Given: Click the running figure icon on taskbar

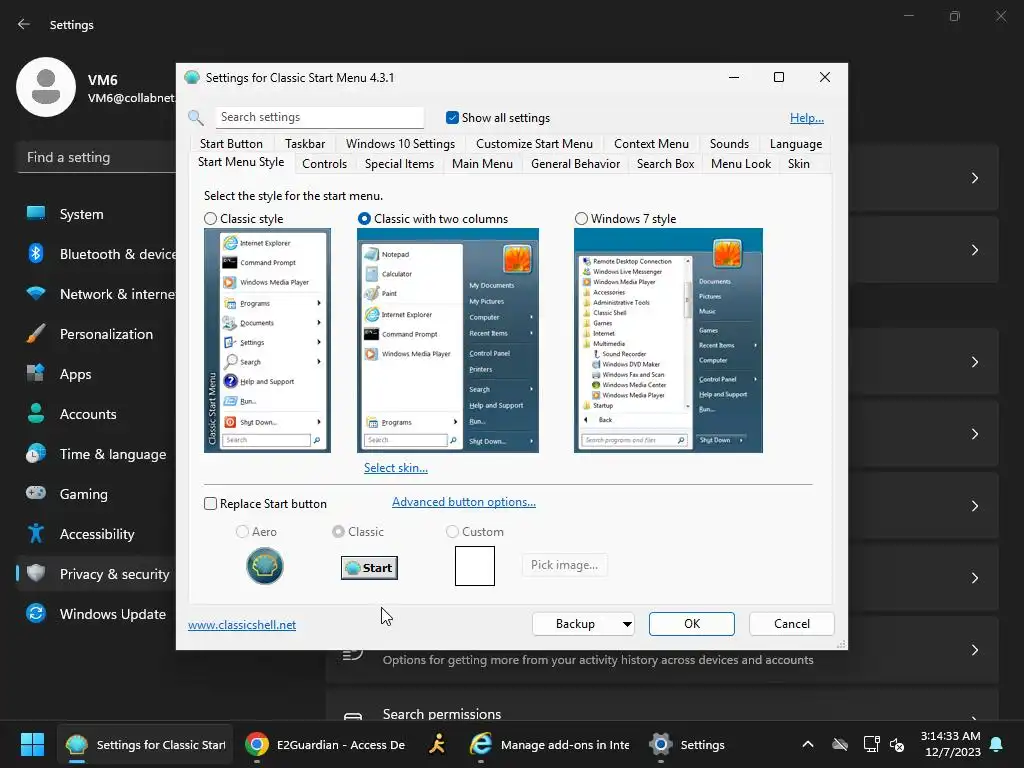Looking at the screenshot, I should pos(437,744).
